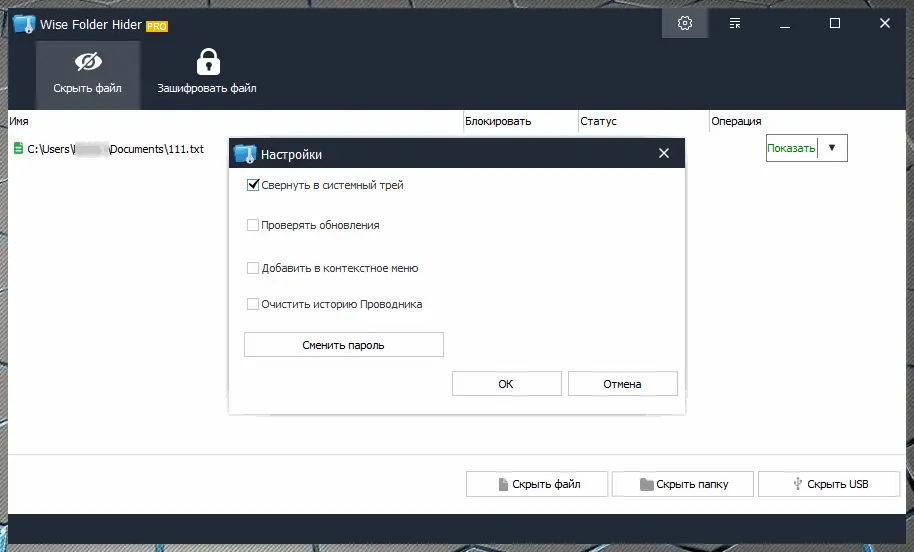
Task: Switch to the Зашифровать файл tab
Action: [207, 74]
